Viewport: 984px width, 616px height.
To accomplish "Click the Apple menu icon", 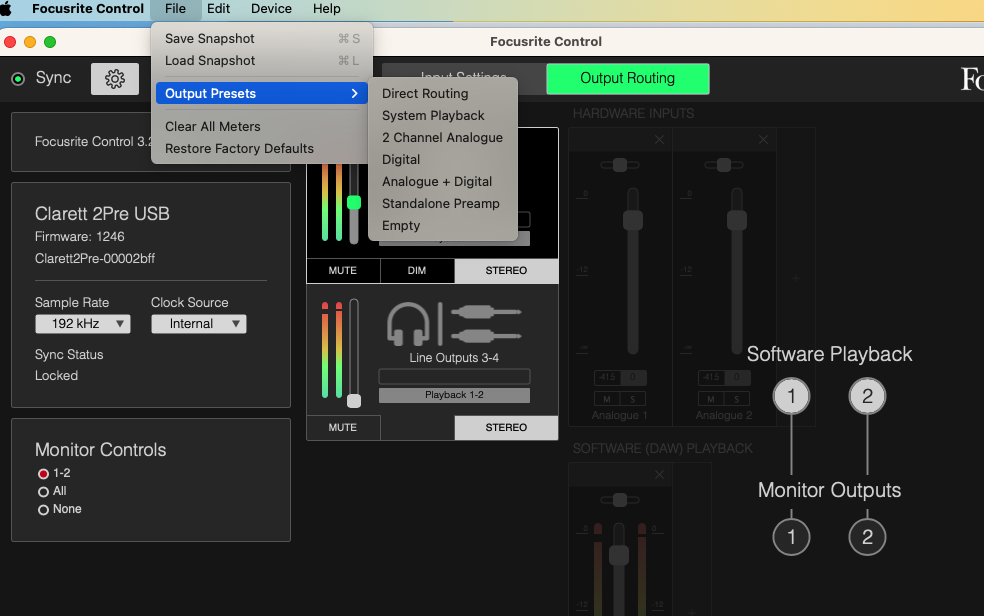I will click(x=6, y=9).
